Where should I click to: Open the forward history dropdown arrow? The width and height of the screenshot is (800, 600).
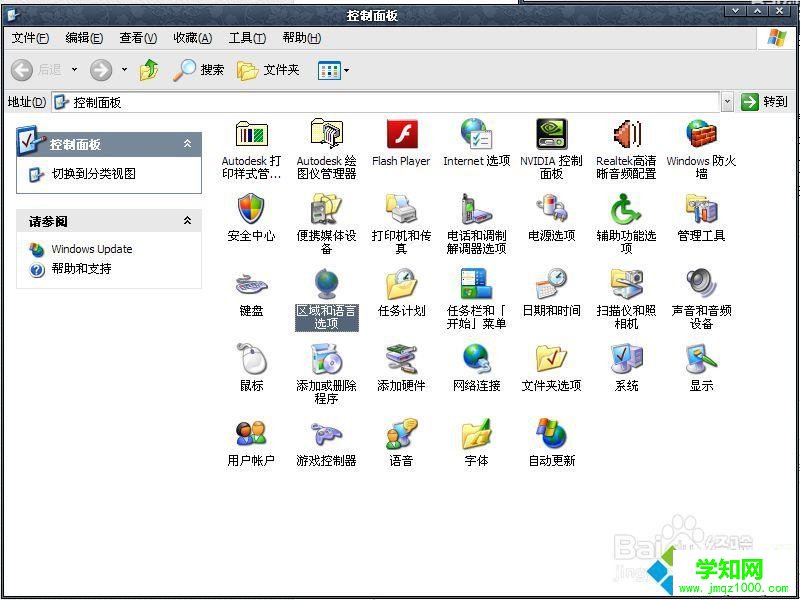[124, 70]
